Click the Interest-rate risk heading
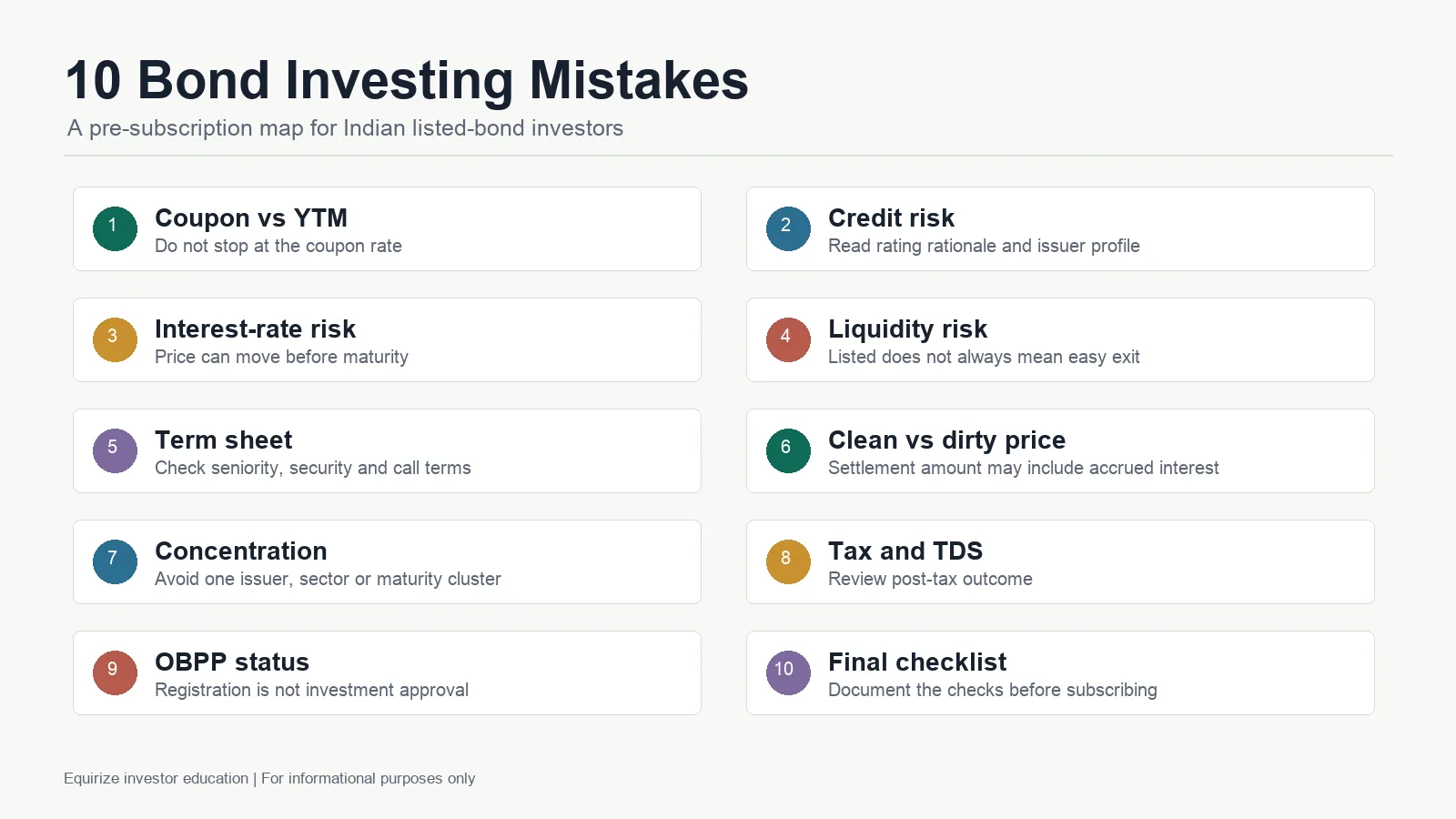The height and width of the screenshot is (819, 1456). pos(255,329)
